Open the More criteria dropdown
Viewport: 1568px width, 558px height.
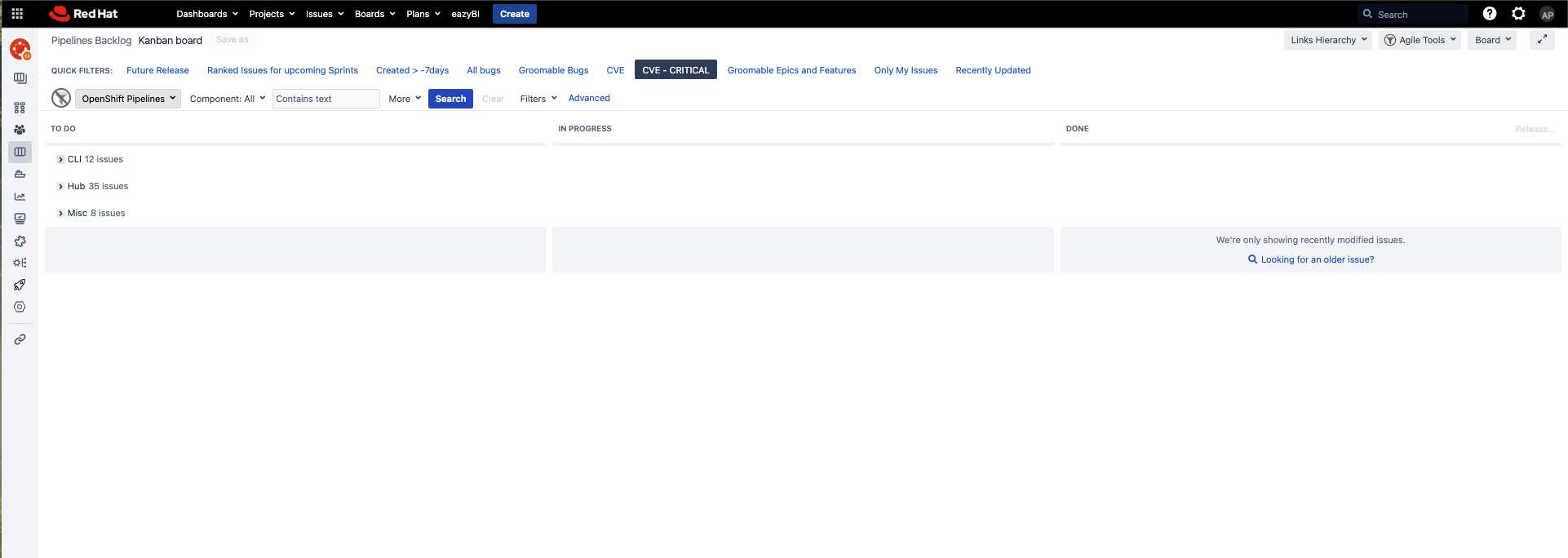(405, 99)
